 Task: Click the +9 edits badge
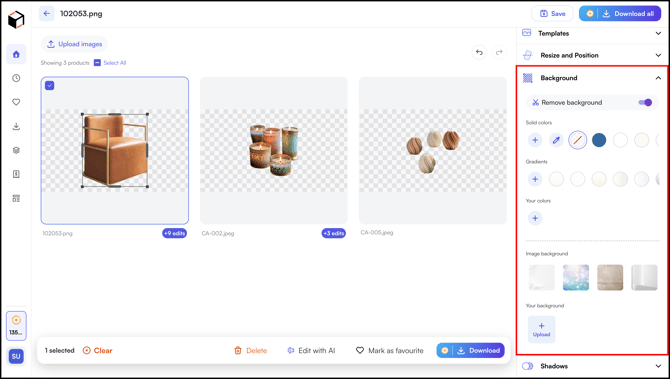(x=174, y=233)
